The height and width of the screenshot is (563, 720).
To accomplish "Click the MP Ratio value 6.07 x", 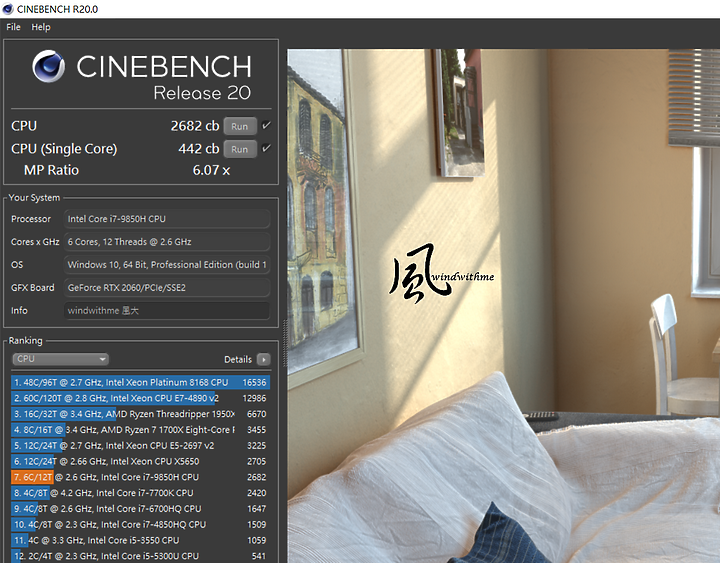I will [211, 170].
